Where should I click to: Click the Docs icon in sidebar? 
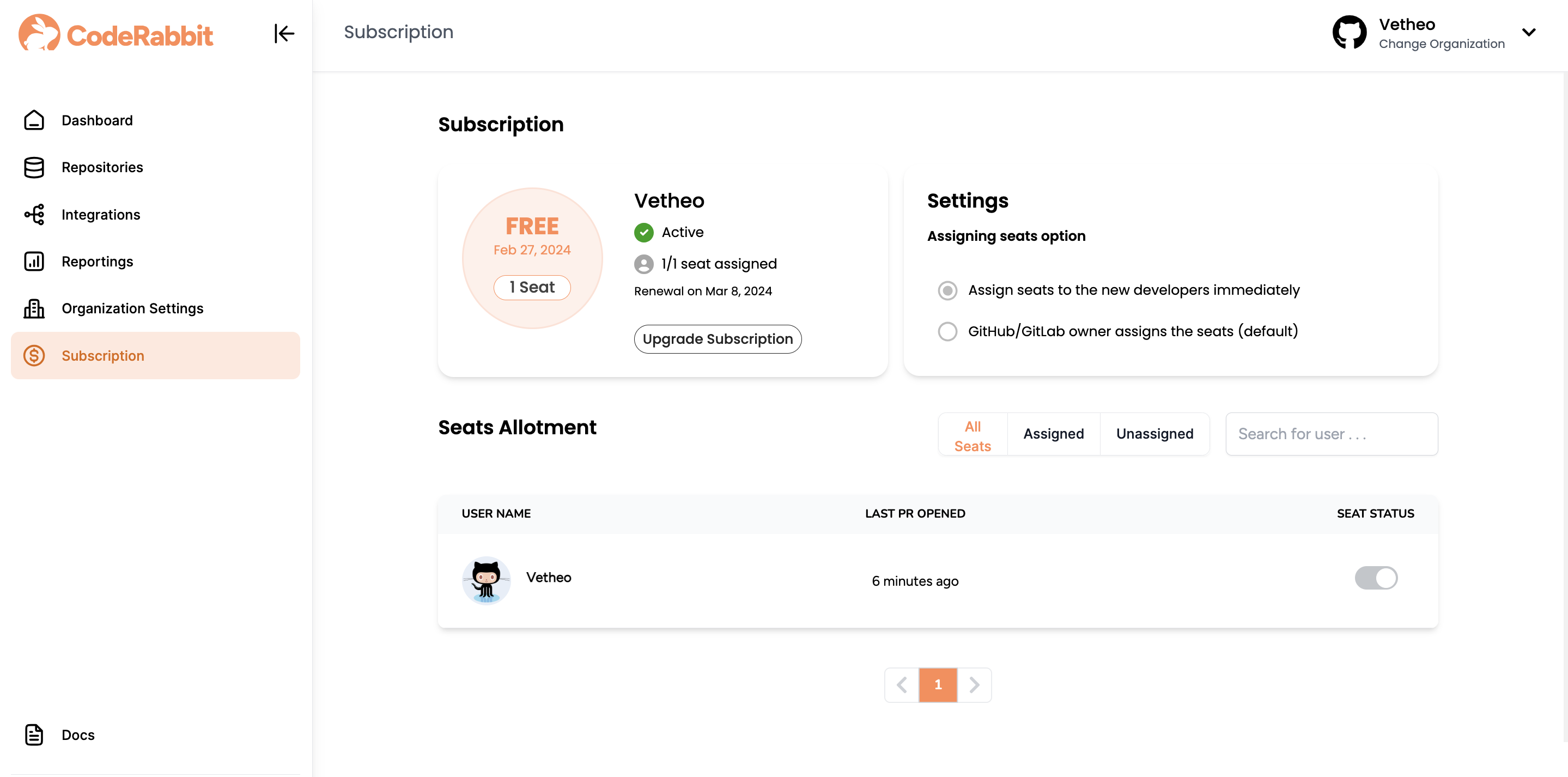coord(34,733)
